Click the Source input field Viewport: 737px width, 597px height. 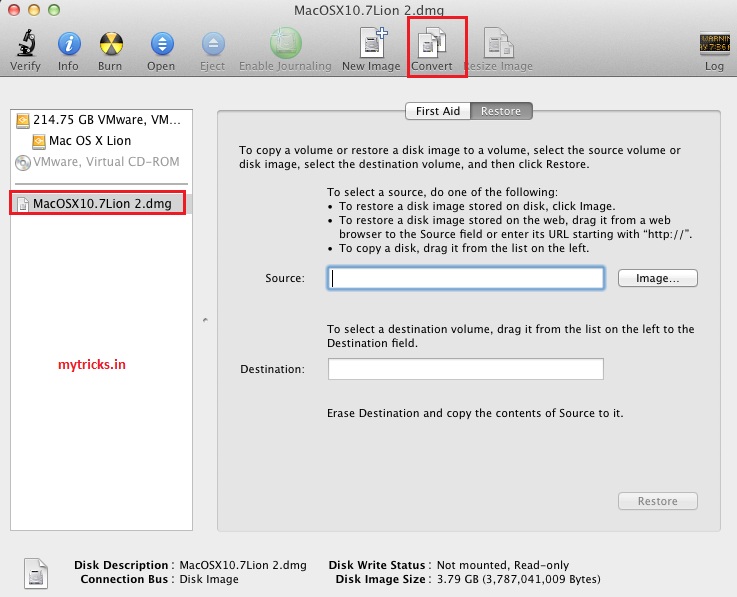(x=466, y=278)
